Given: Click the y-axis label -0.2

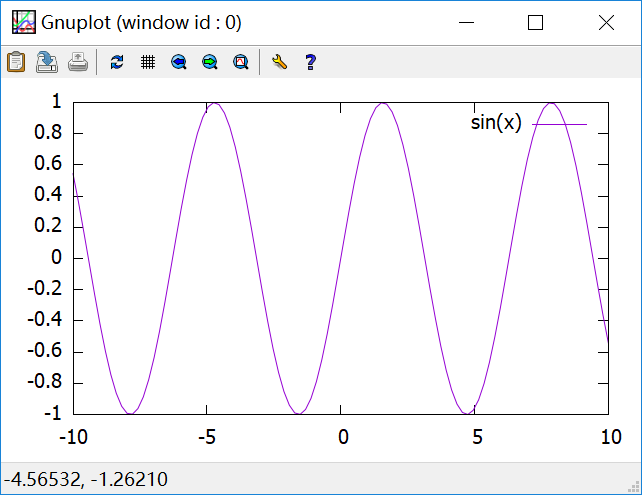Looking at the screenshot, I should [x=45, y=289].
